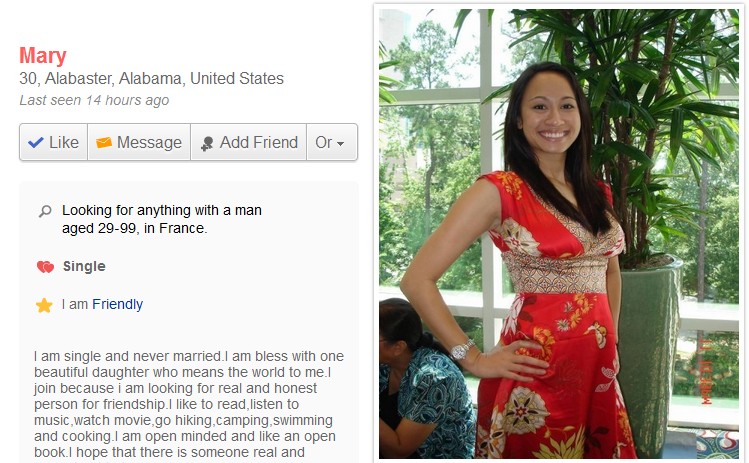
Task: Click the Like button label
Action: (x=64, y=142)
